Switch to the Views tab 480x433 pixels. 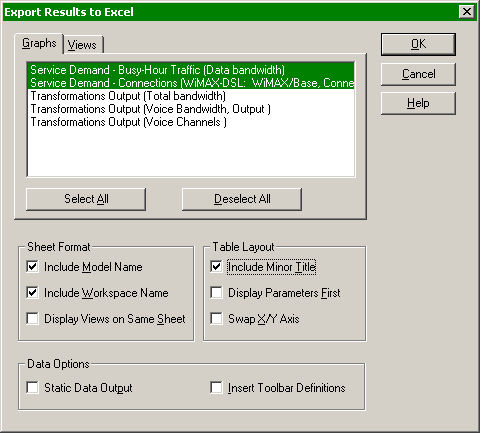click(x=83, y=44)
